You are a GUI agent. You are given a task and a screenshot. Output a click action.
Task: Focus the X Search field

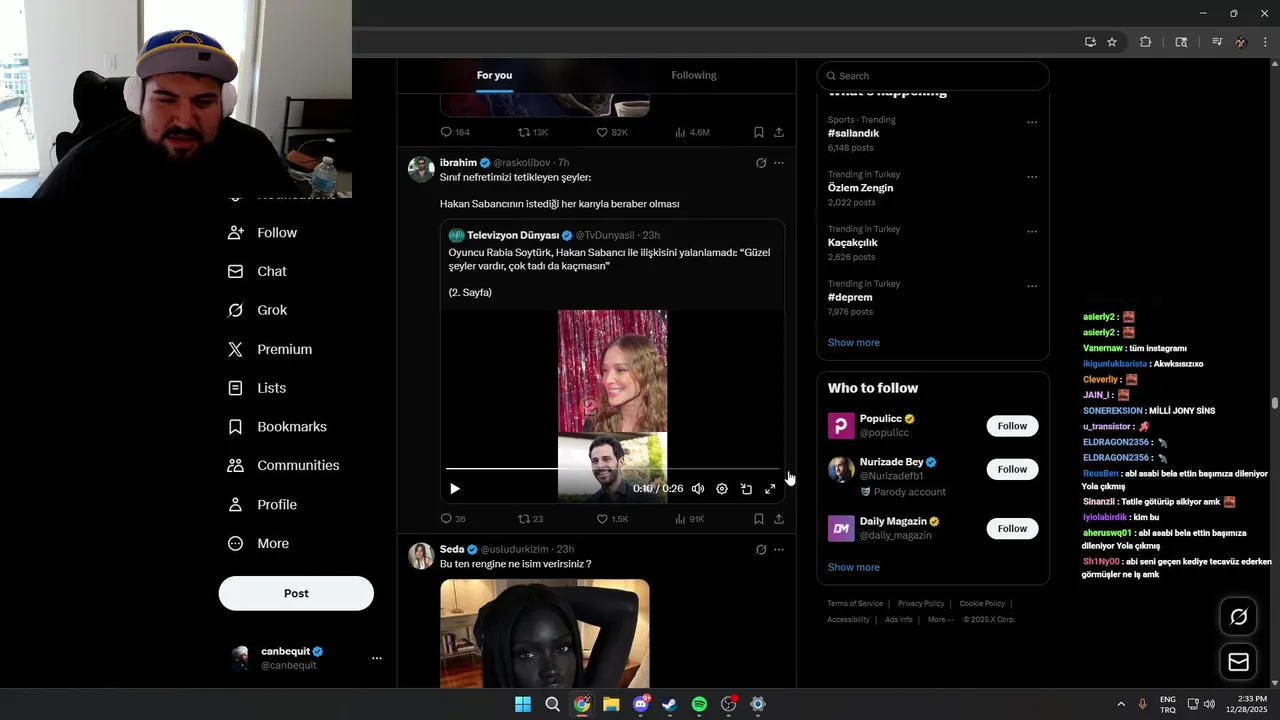(933, 76)
